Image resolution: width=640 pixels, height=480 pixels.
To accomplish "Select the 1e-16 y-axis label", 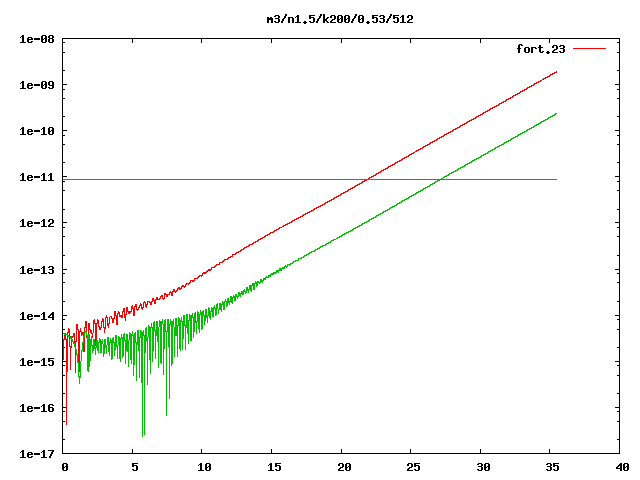I will click(x=37, y=408).
